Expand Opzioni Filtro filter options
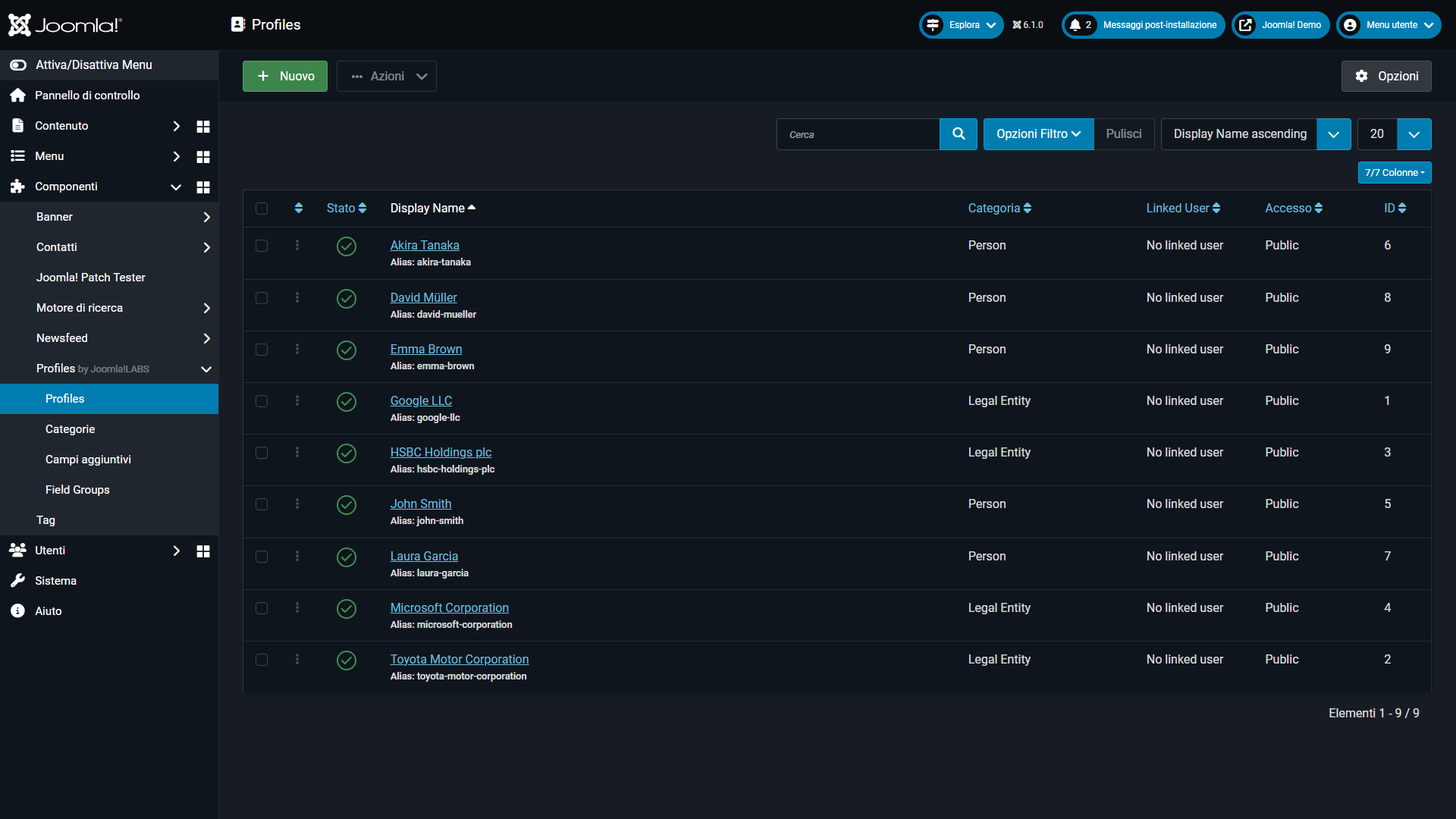This screenshot has width=1456, height=819. click(1038, 134)
